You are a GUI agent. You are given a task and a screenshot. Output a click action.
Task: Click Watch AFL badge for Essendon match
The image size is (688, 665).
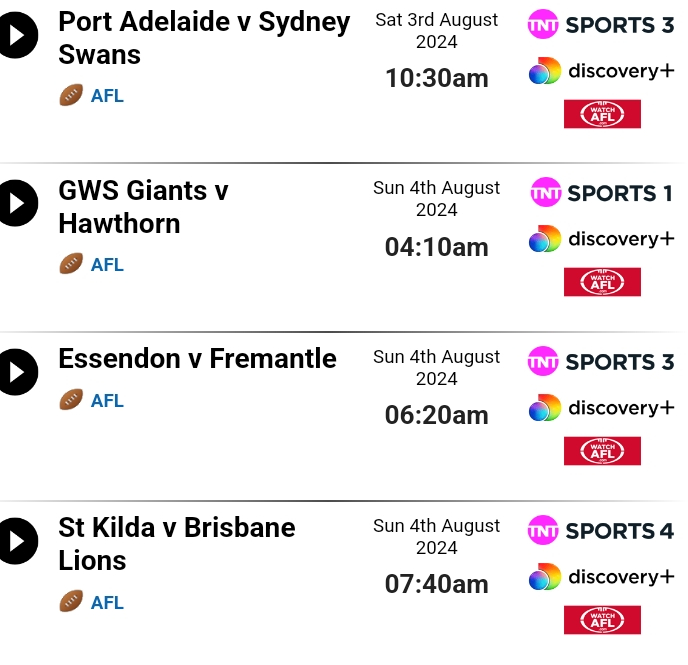coord(602,451)
